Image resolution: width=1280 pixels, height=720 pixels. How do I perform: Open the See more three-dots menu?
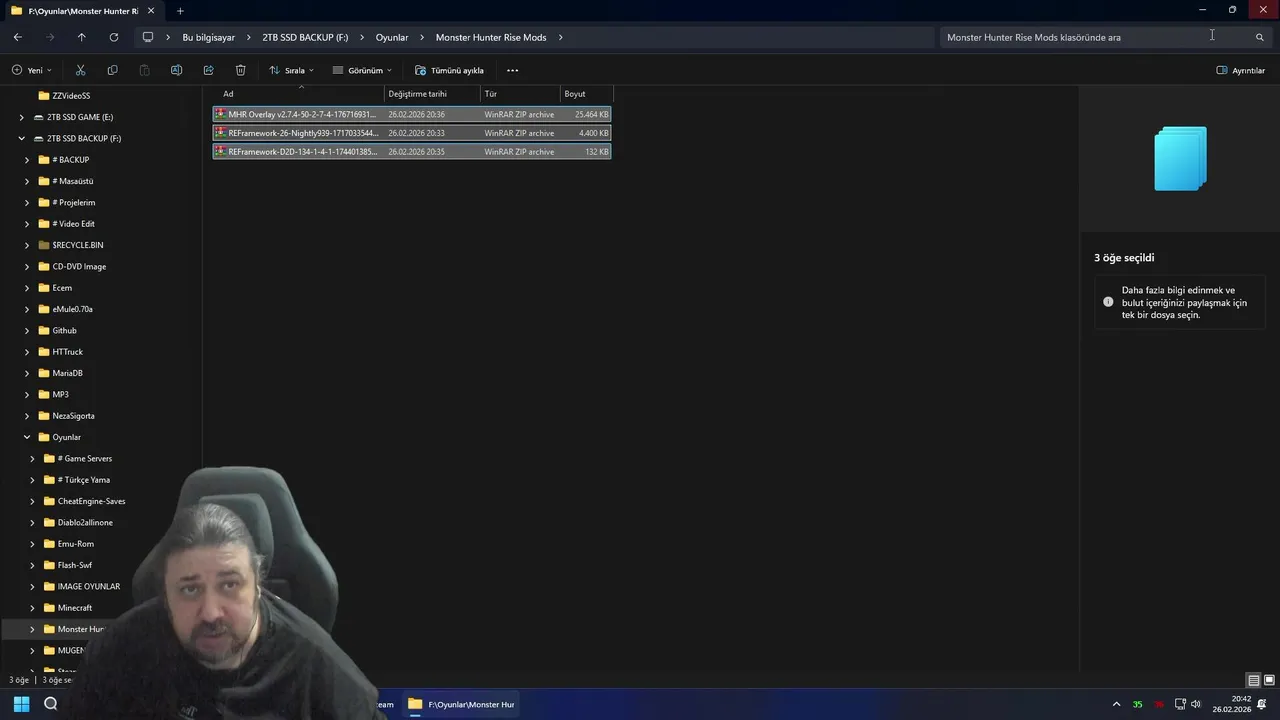(512, 70)
